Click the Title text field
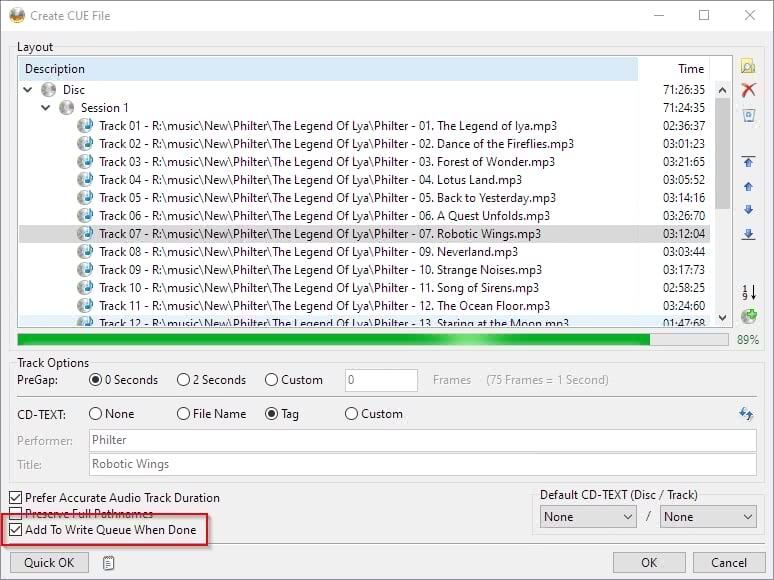Viewport: 774px width, 580px height. [x=423, y=464]
